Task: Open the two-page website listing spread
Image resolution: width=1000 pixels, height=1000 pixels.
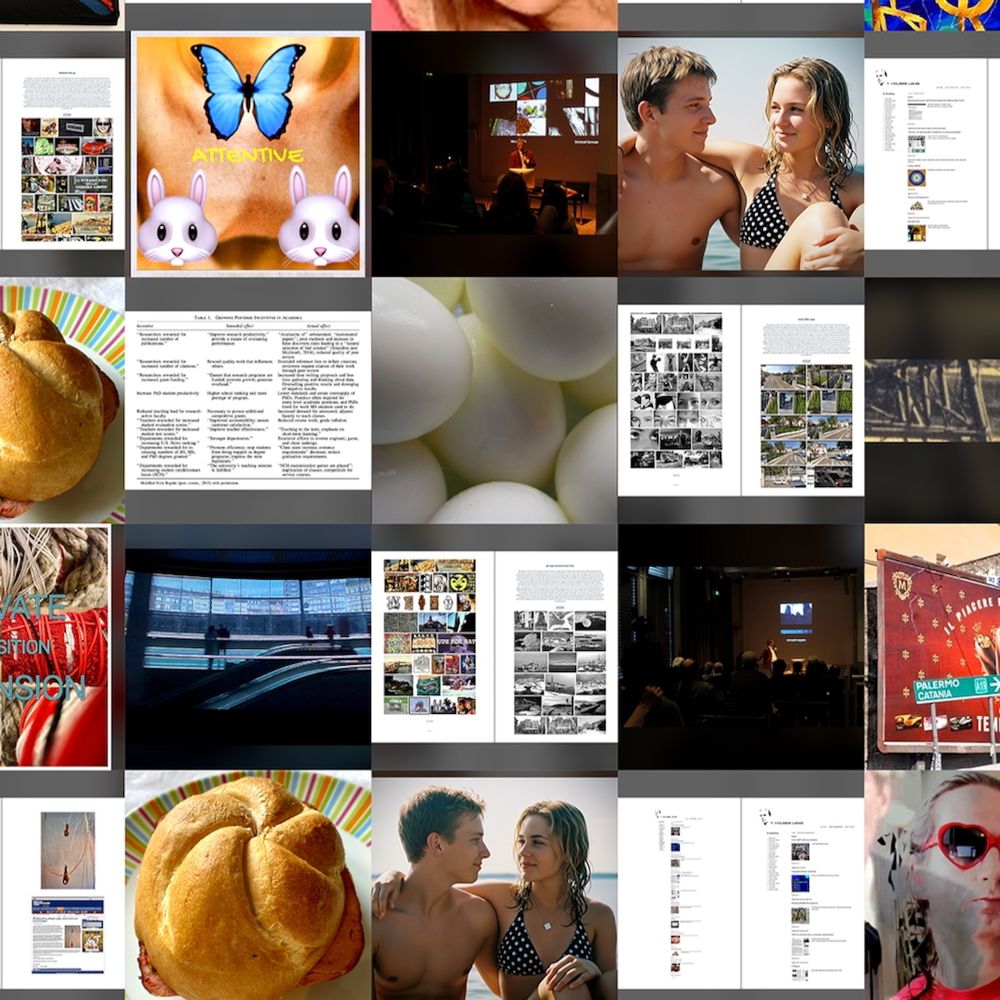Action: 740,893
